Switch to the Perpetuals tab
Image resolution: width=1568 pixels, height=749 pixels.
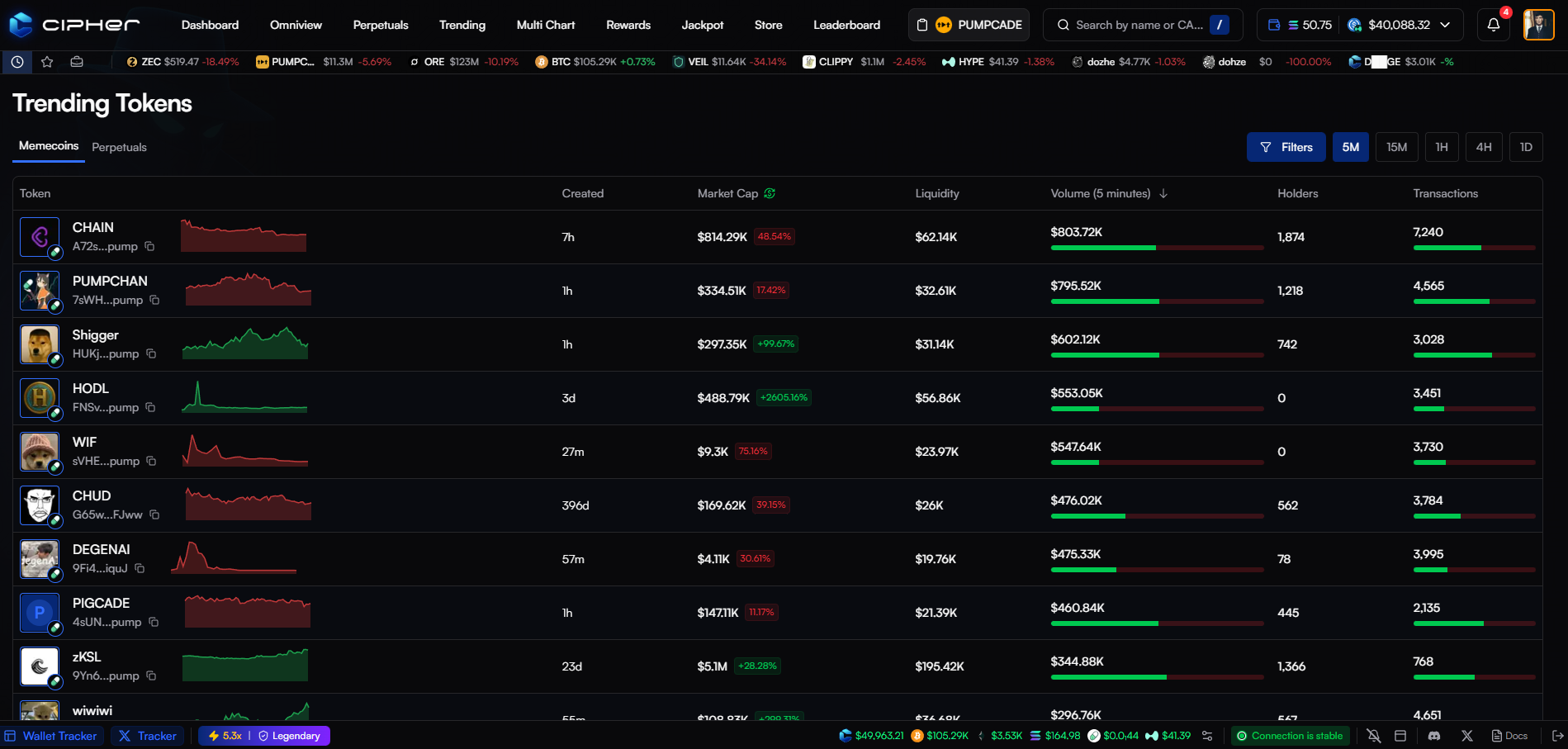click(x=119, y=147)
